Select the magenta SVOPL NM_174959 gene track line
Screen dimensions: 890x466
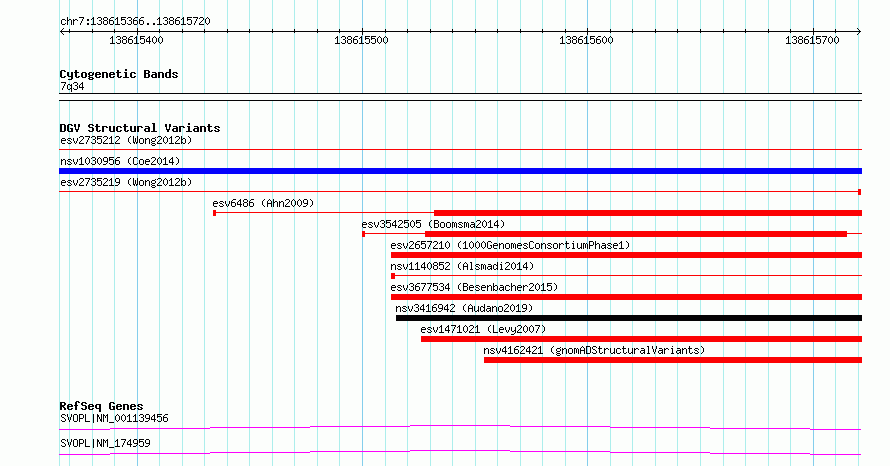(x=460, y=452)
